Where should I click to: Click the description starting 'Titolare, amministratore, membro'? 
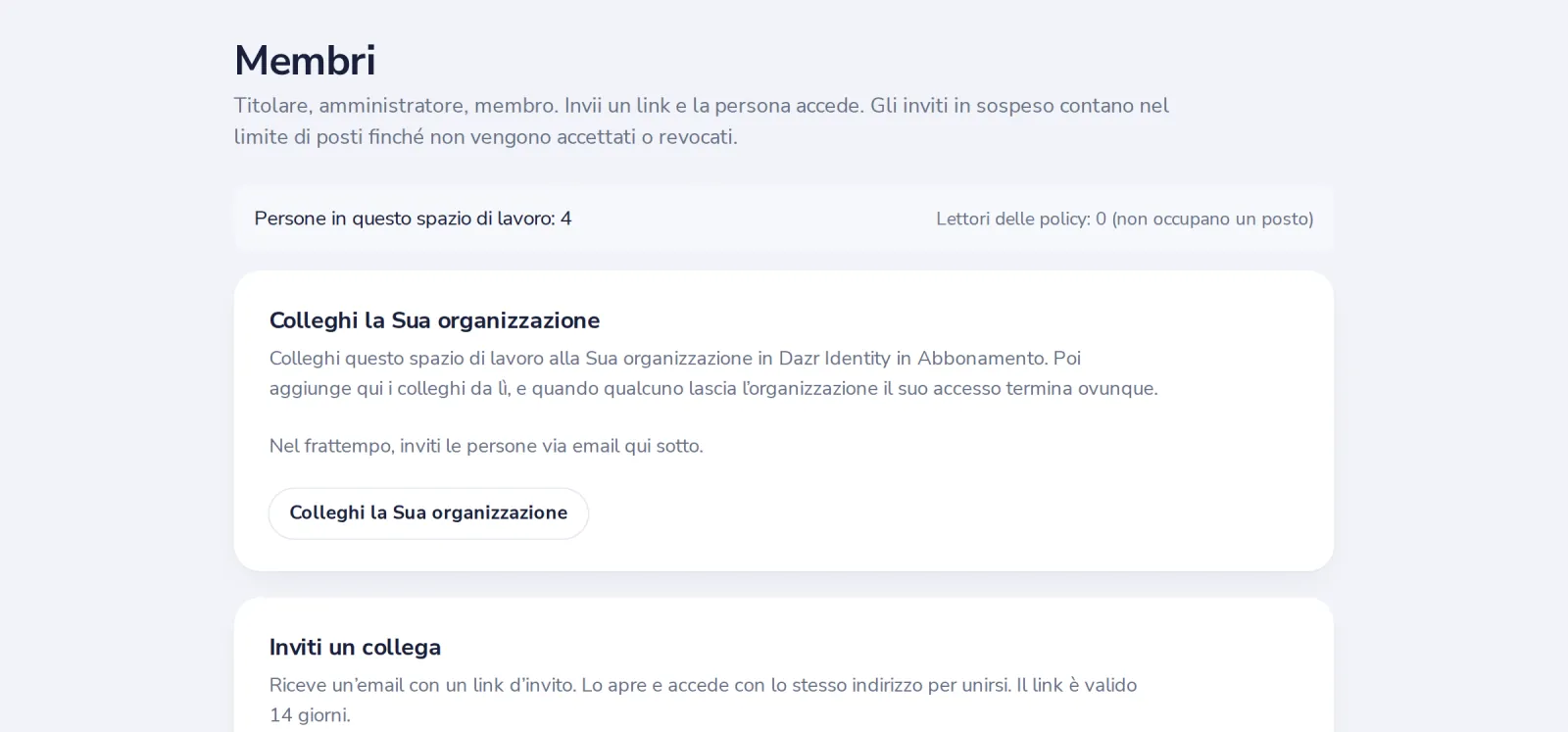(x=701, y=121)
